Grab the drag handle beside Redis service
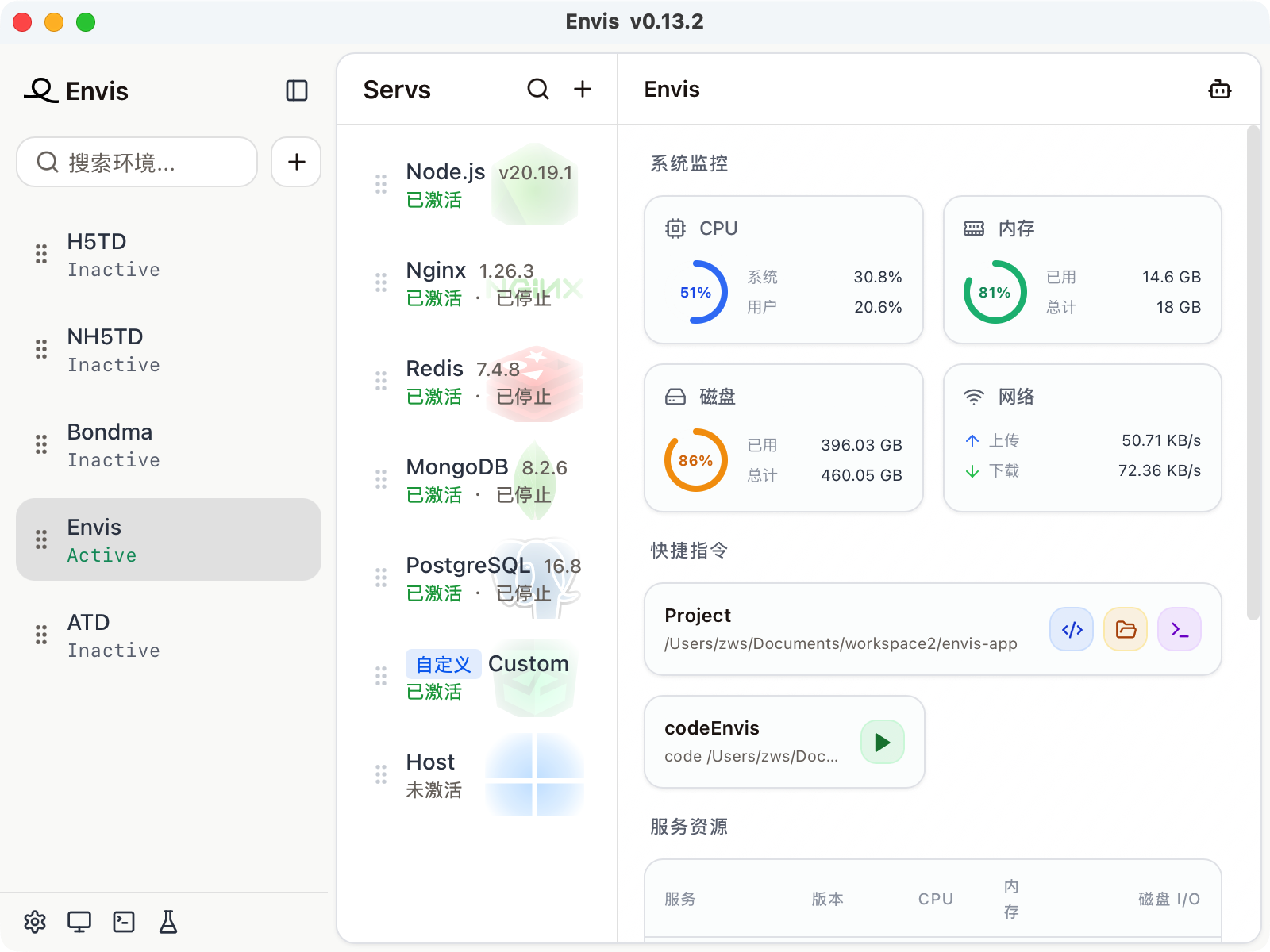This screenshot has height=952, width=1270. click(x=381, y=381)
